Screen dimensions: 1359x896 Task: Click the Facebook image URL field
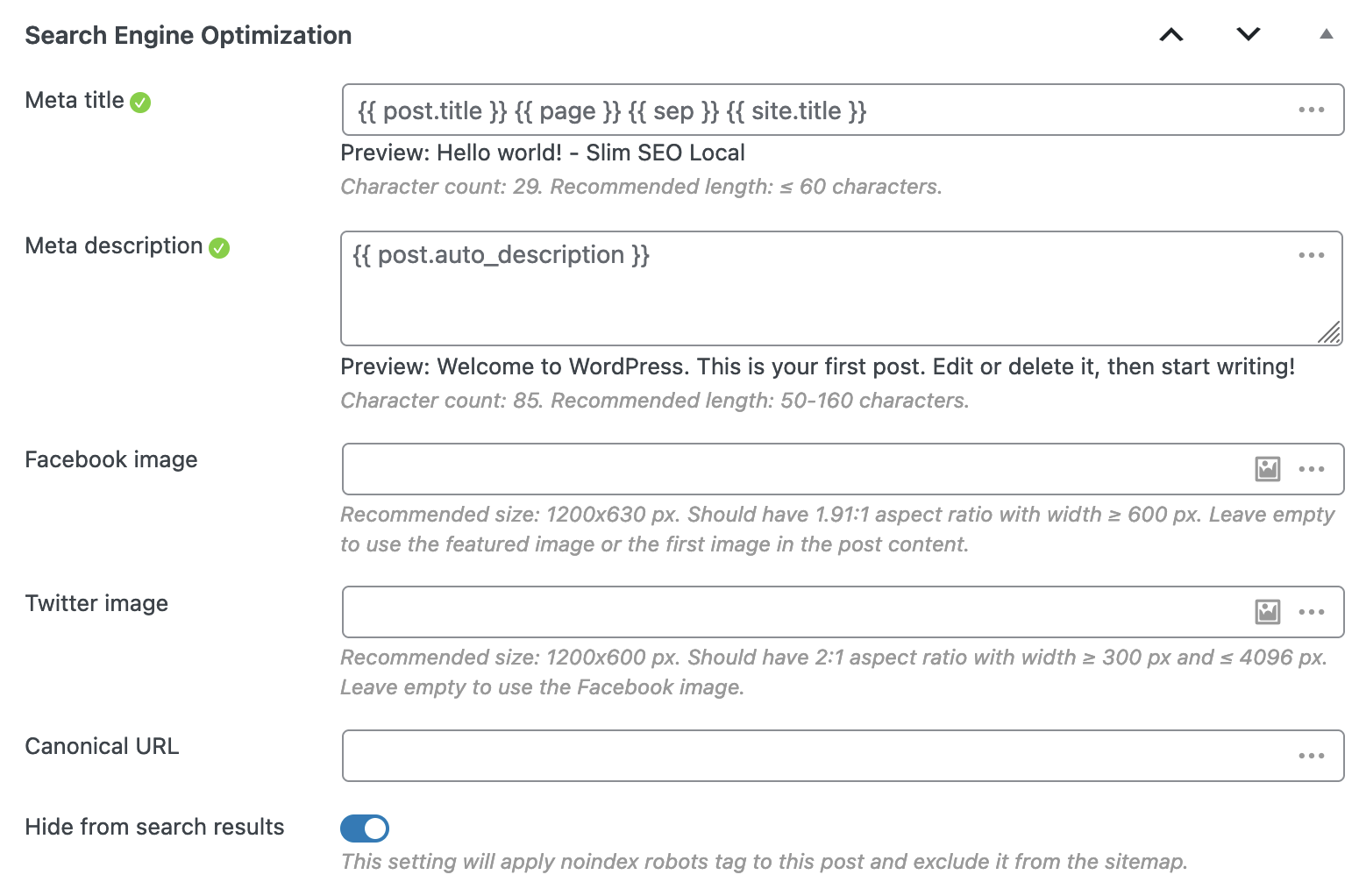click(x=793, y=469)
